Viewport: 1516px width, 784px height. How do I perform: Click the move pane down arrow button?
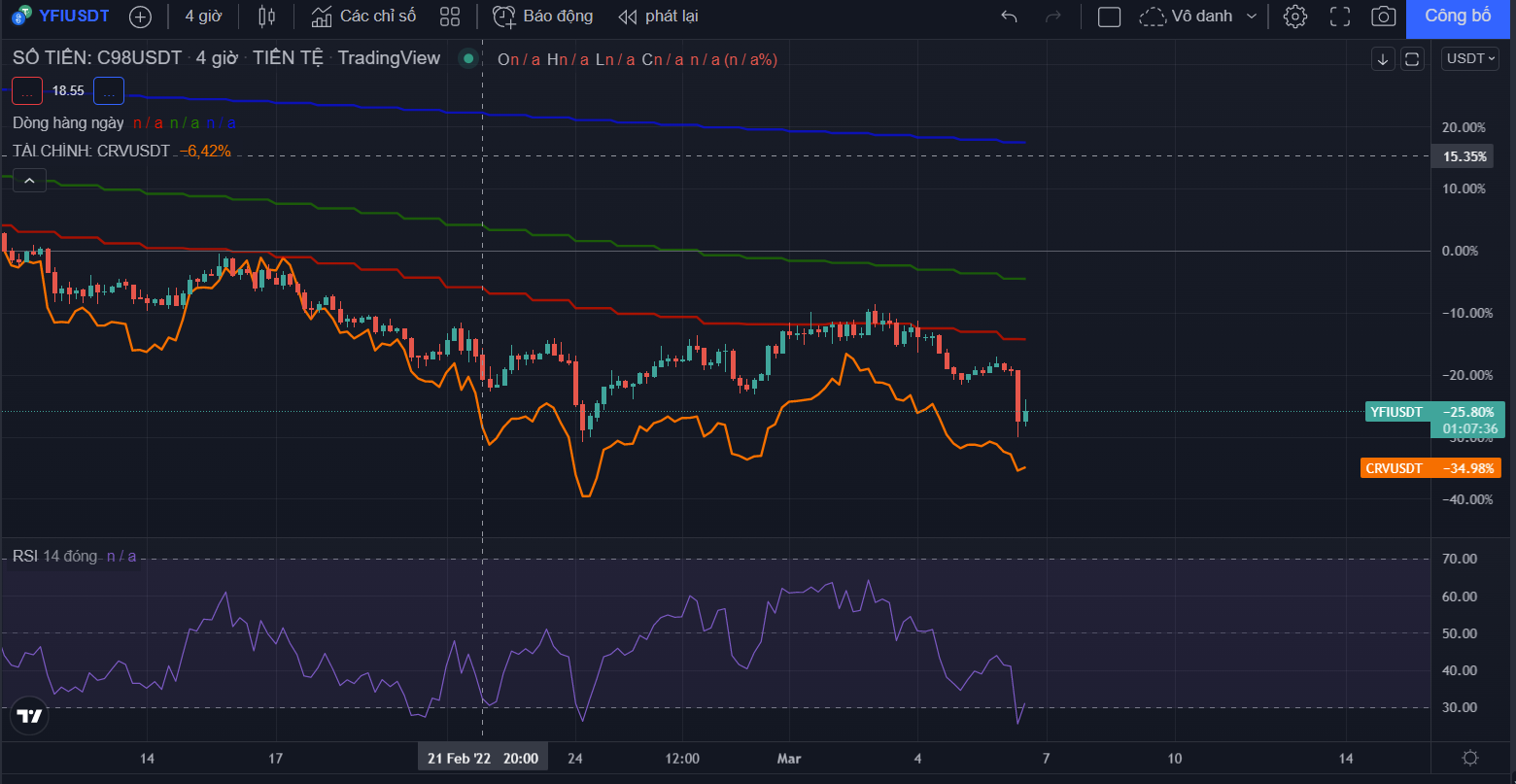point(1383,59)
